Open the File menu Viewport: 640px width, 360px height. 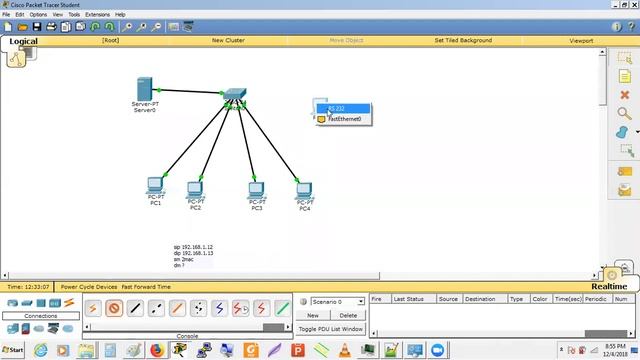click(x=6, y=14)
